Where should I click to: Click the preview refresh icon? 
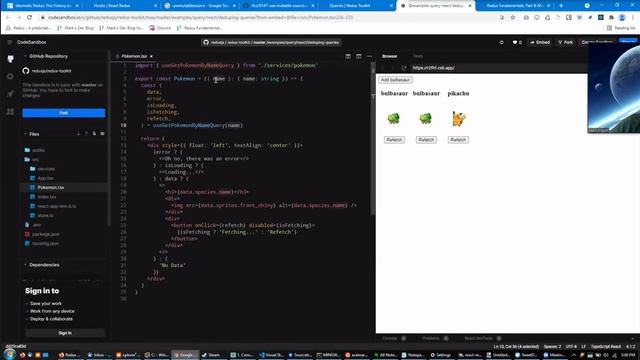(x=404, y=68)
